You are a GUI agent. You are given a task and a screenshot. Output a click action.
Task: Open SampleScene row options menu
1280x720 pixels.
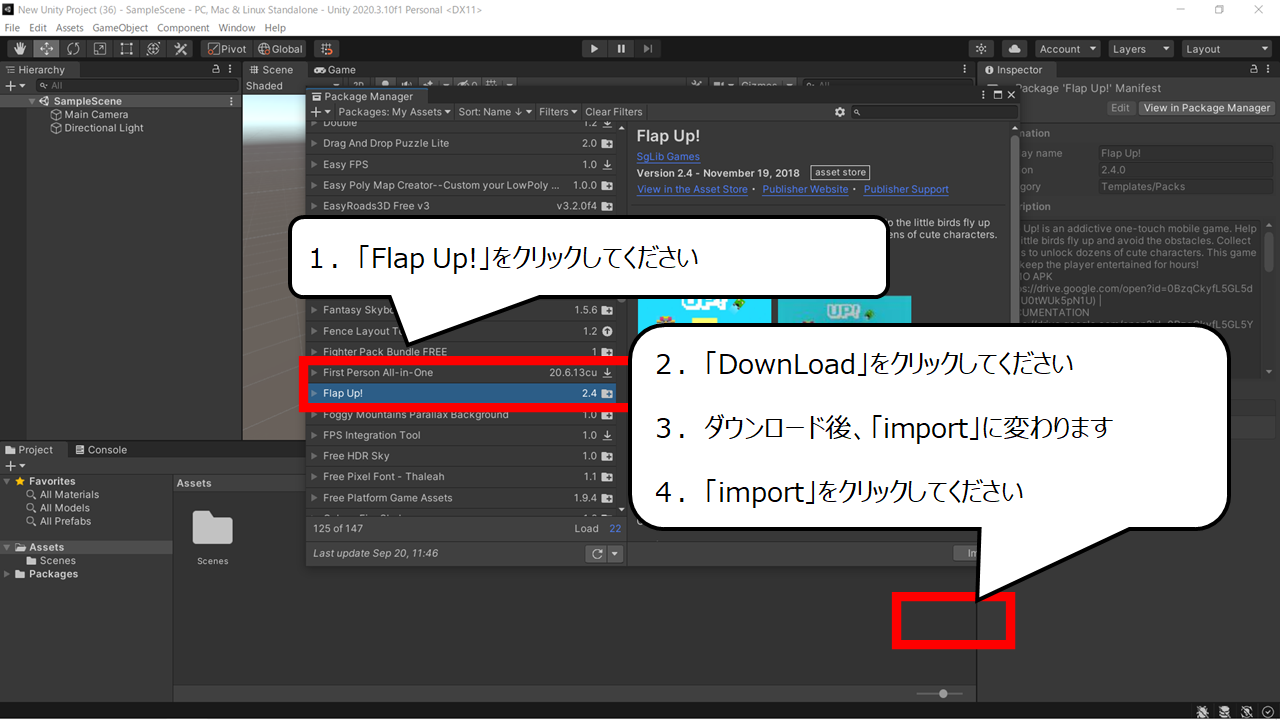click(232, 102)
